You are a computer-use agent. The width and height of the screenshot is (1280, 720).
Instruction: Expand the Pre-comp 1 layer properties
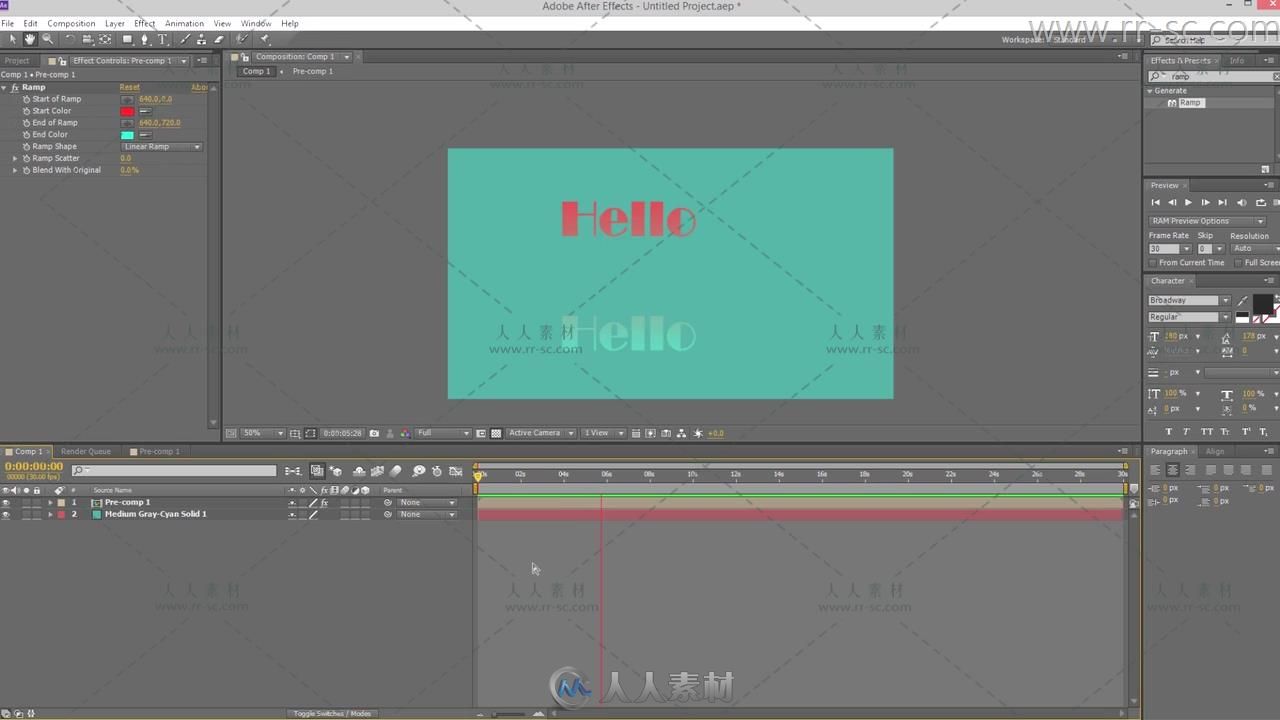click(50, 502)
